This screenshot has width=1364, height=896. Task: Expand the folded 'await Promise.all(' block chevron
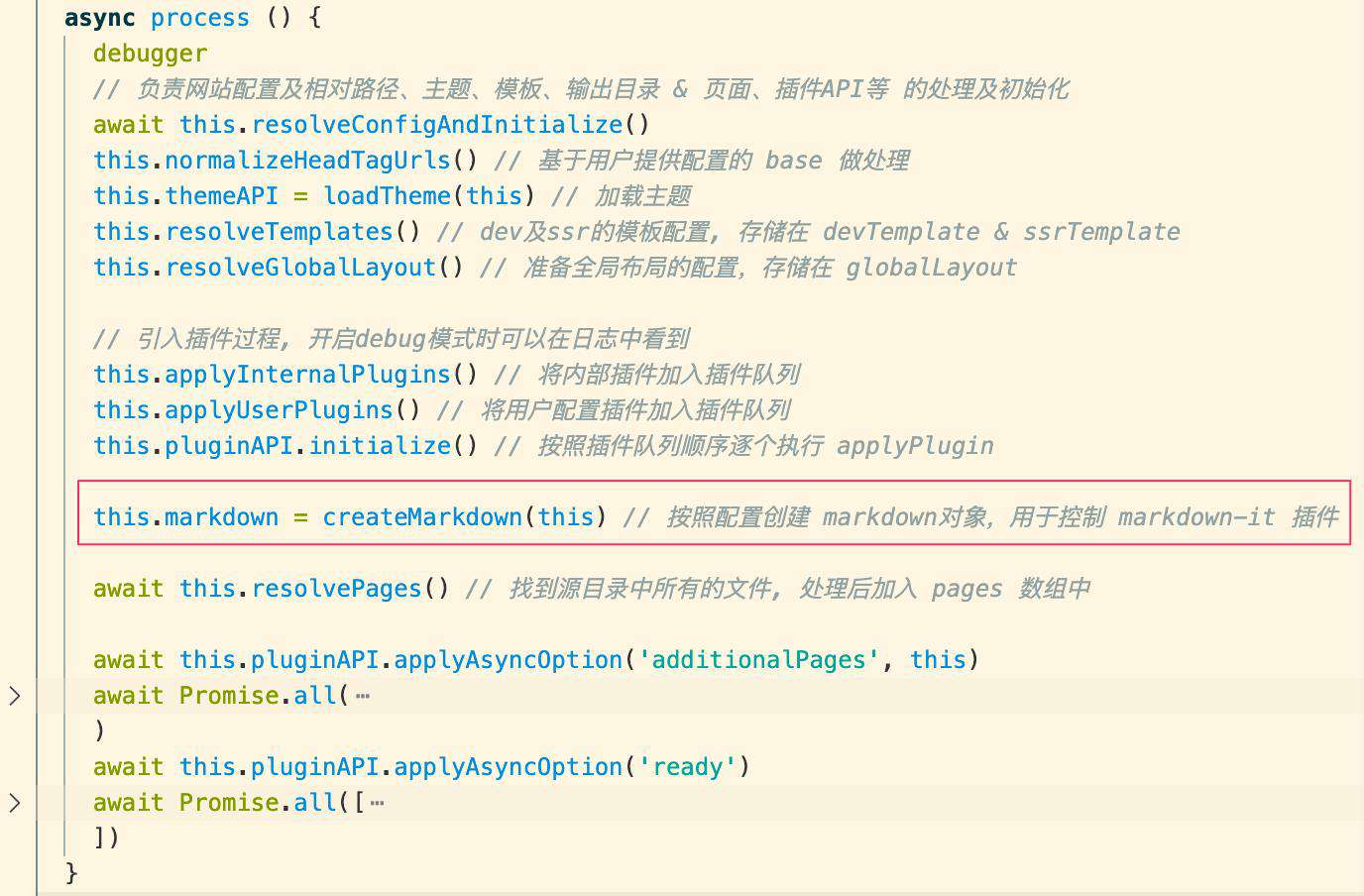[x=15, y=696]
